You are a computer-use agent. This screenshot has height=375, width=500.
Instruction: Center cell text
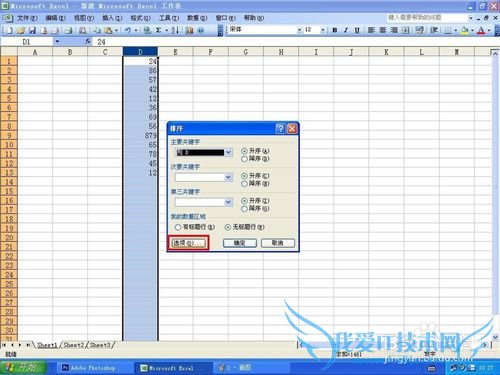click(383, 30)
